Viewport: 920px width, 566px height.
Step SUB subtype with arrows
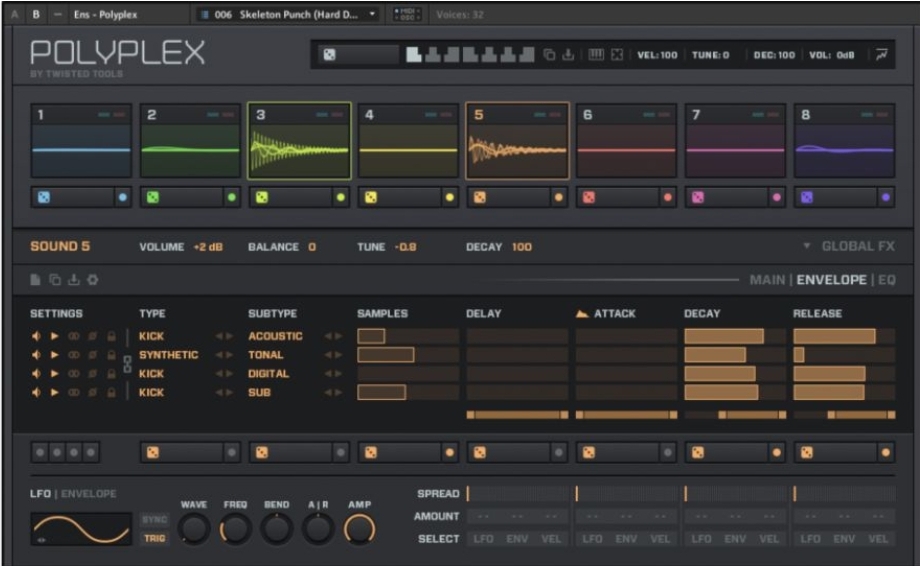tap(333, 392)
